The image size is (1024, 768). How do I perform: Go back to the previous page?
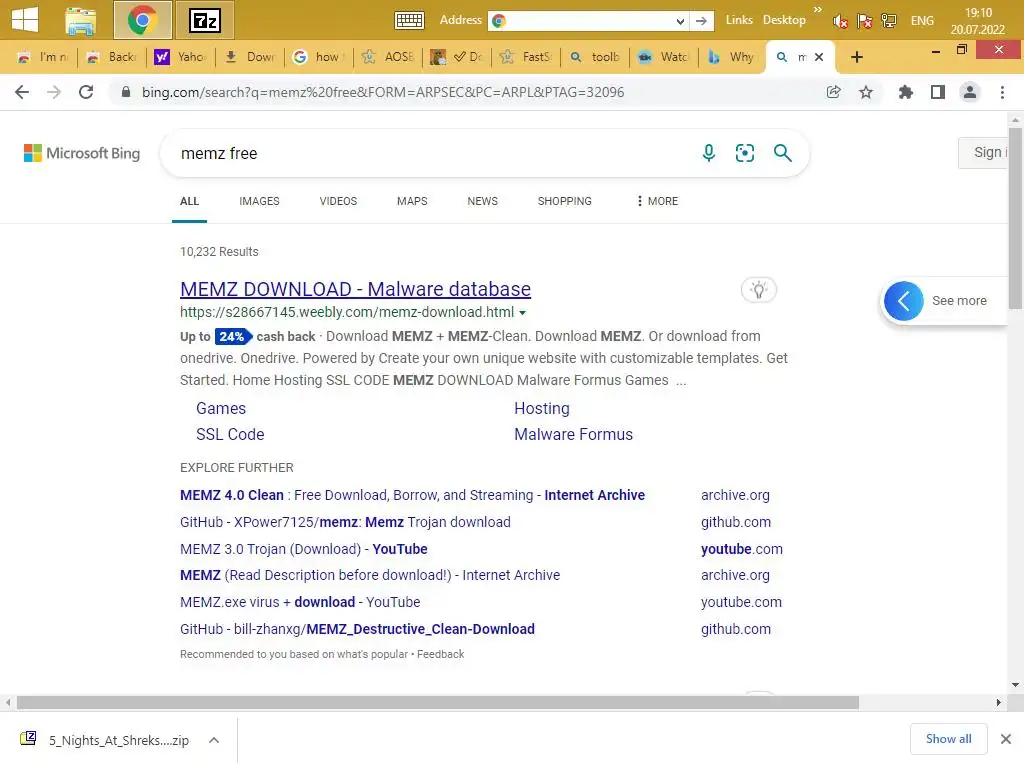pyautogui.click(x=22, y=92)
